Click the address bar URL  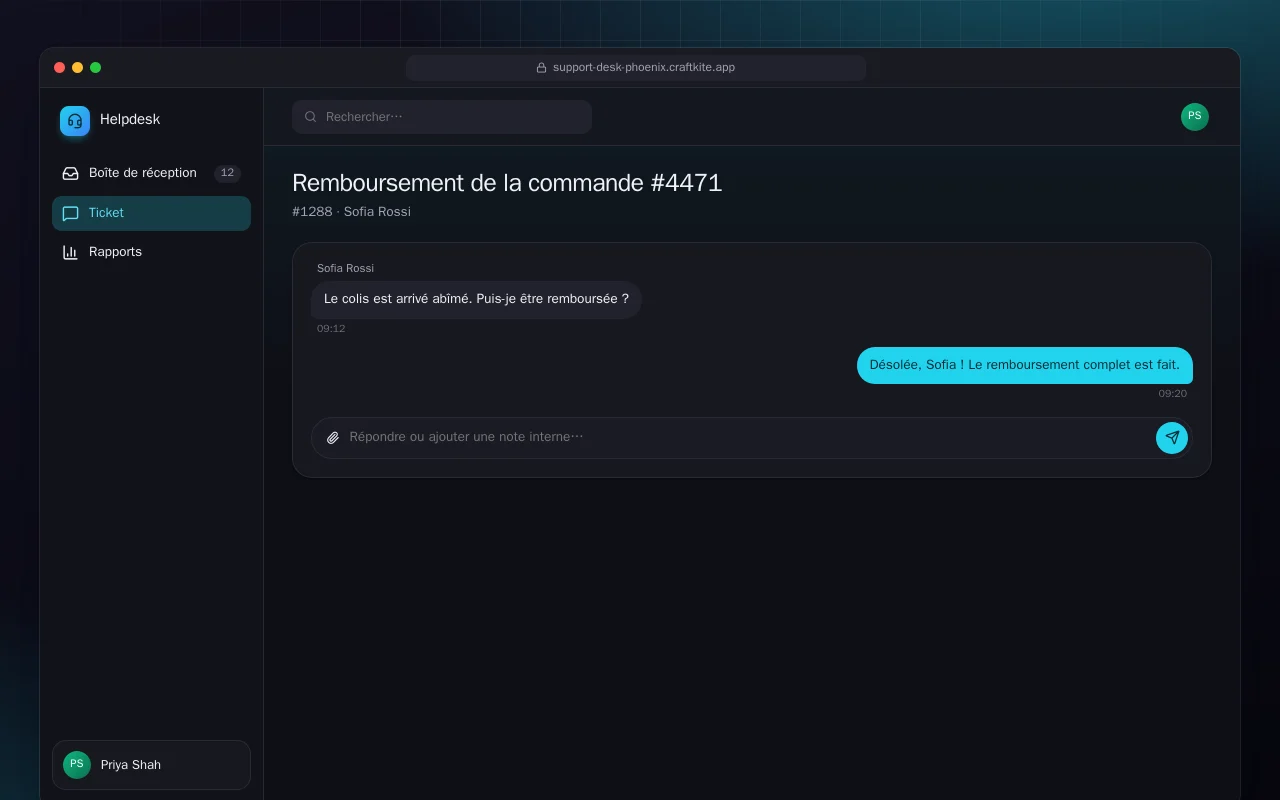(x=636, y=68)
